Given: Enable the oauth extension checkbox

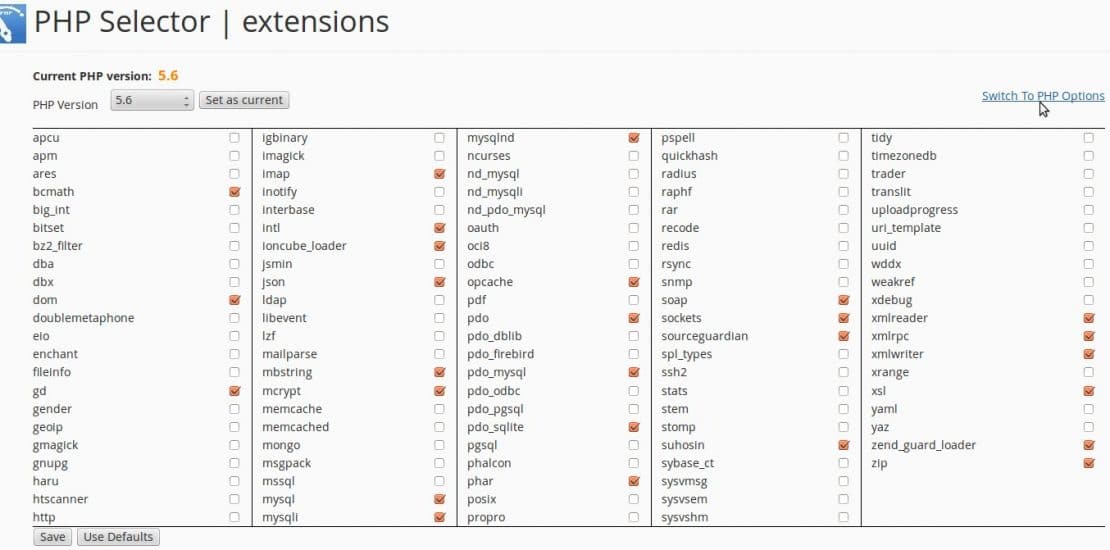Looking at the screenshot, I should [634, 228].
